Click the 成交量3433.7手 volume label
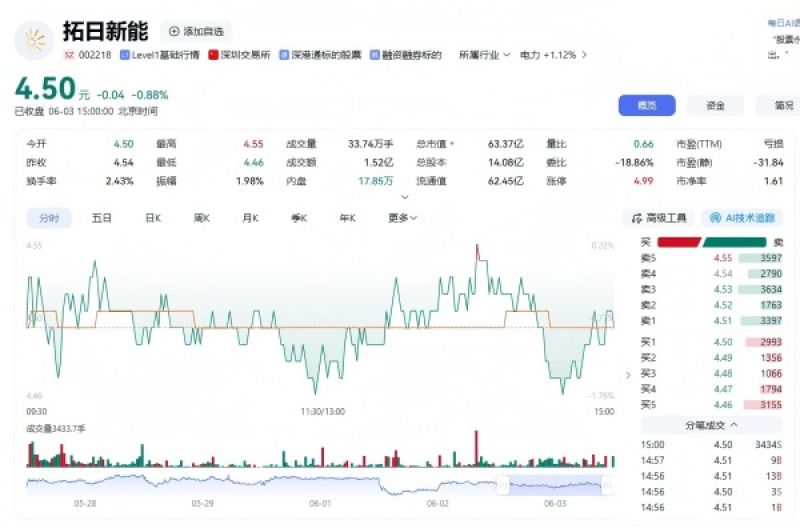This screenshot has height=528, width=800. pyautogui.click(x=56, y=429)
